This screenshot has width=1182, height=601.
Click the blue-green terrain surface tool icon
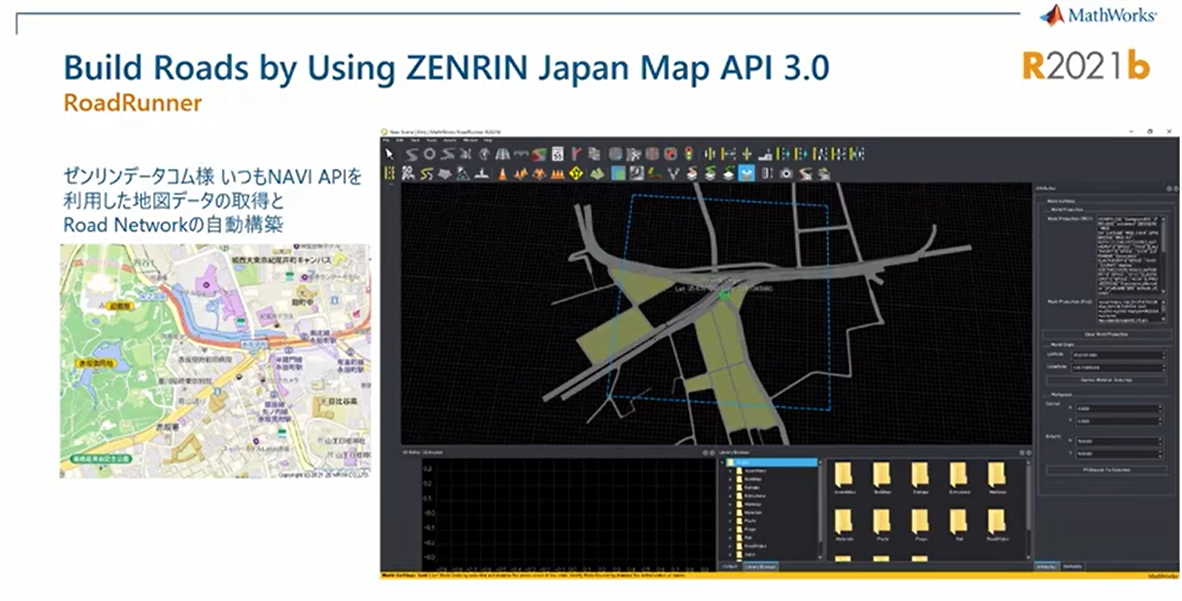[x=619, y=174]
